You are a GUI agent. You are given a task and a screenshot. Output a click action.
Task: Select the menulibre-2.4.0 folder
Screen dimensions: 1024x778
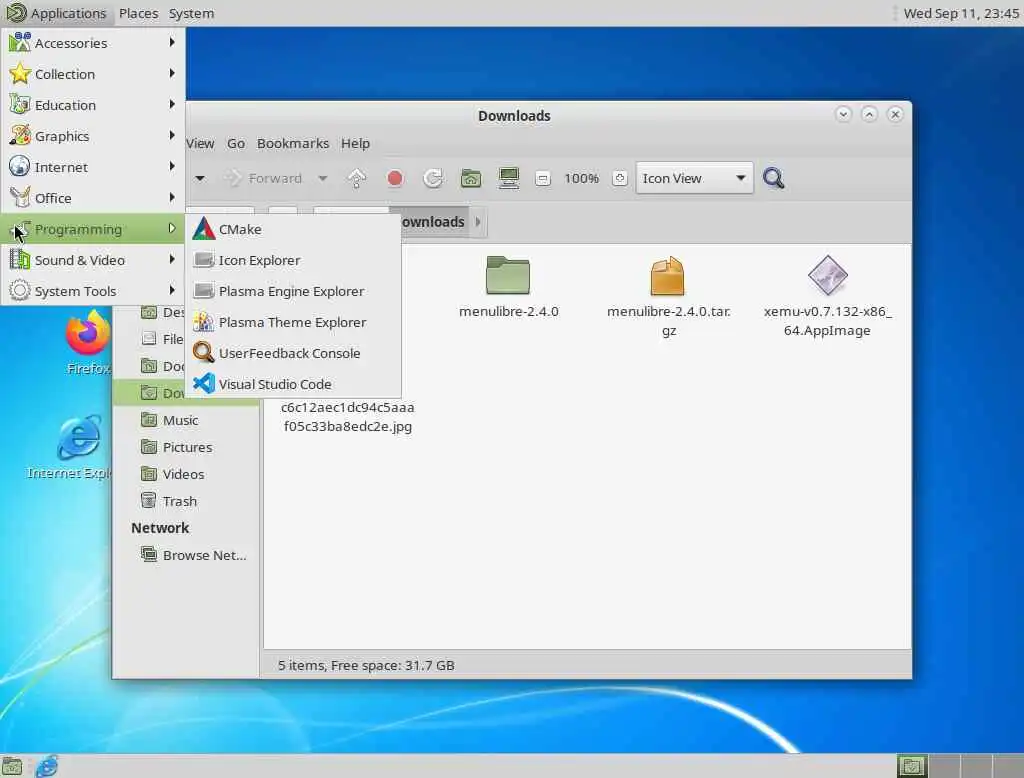pyautogui.click(x=508, y=287)
